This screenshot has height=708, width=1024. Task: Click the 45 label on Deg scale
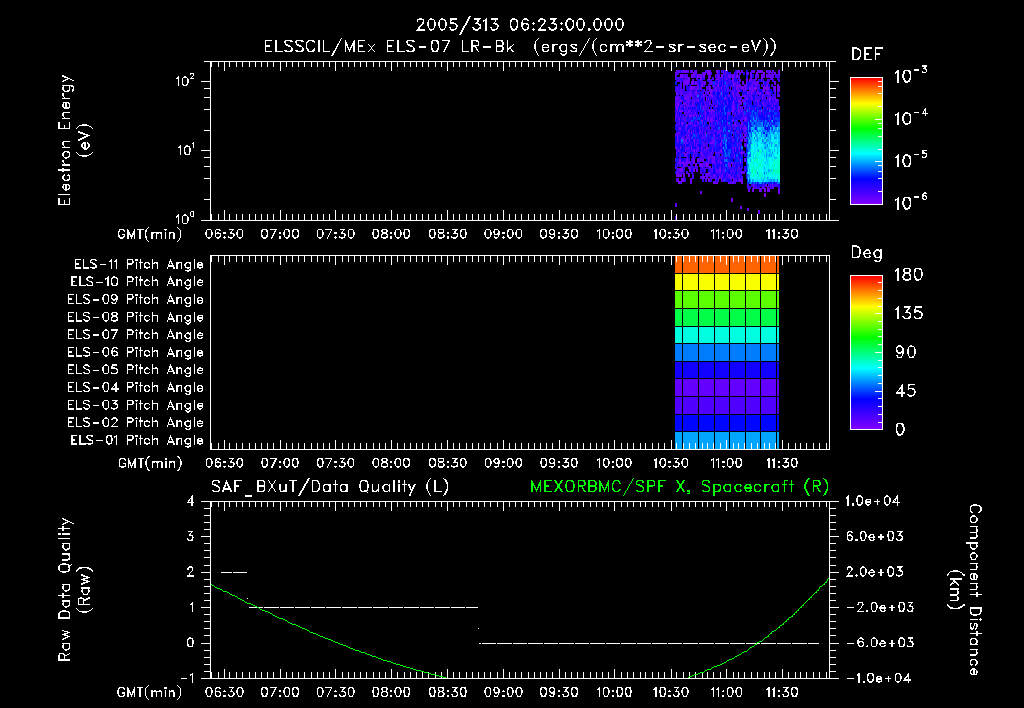pyautogui.click(x=905, y=391)
